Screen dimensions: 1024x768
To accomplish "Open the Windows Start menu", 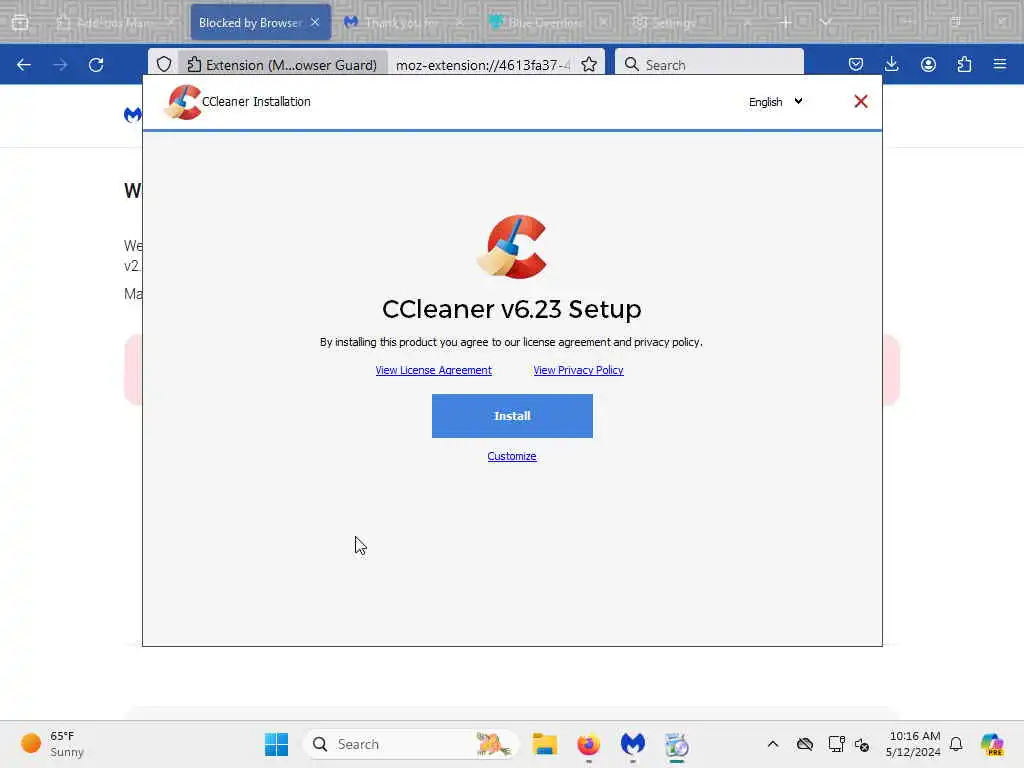I will [276, 744].
